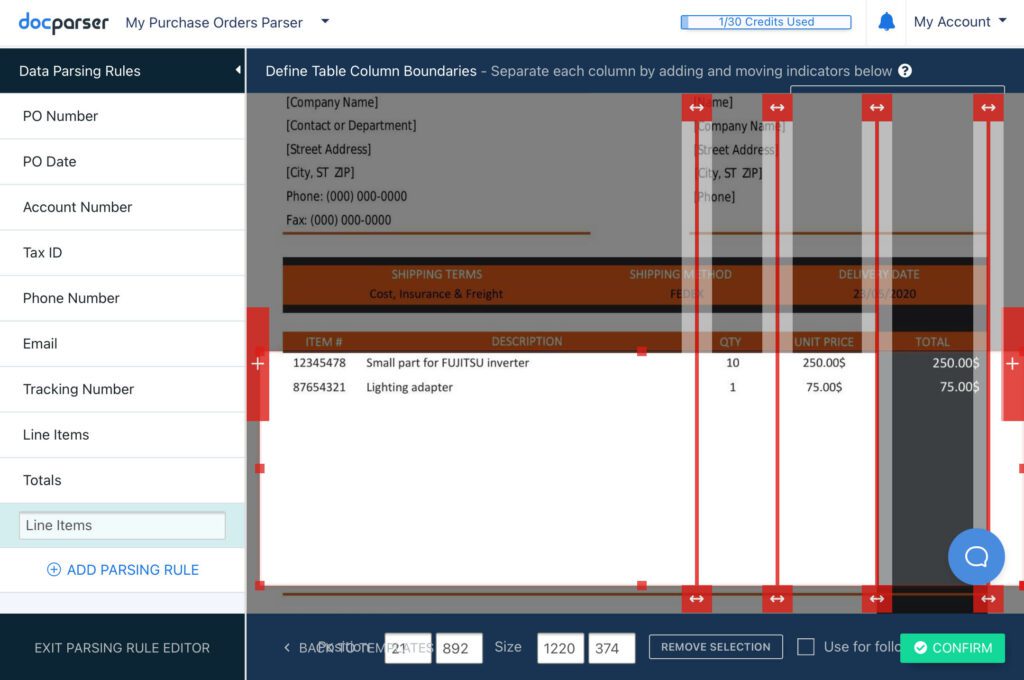Click the 'Cost, Insurance & Freight' text
This screenshot has width=1024, height=680.
pyautogui.click(x=436, y=294)
